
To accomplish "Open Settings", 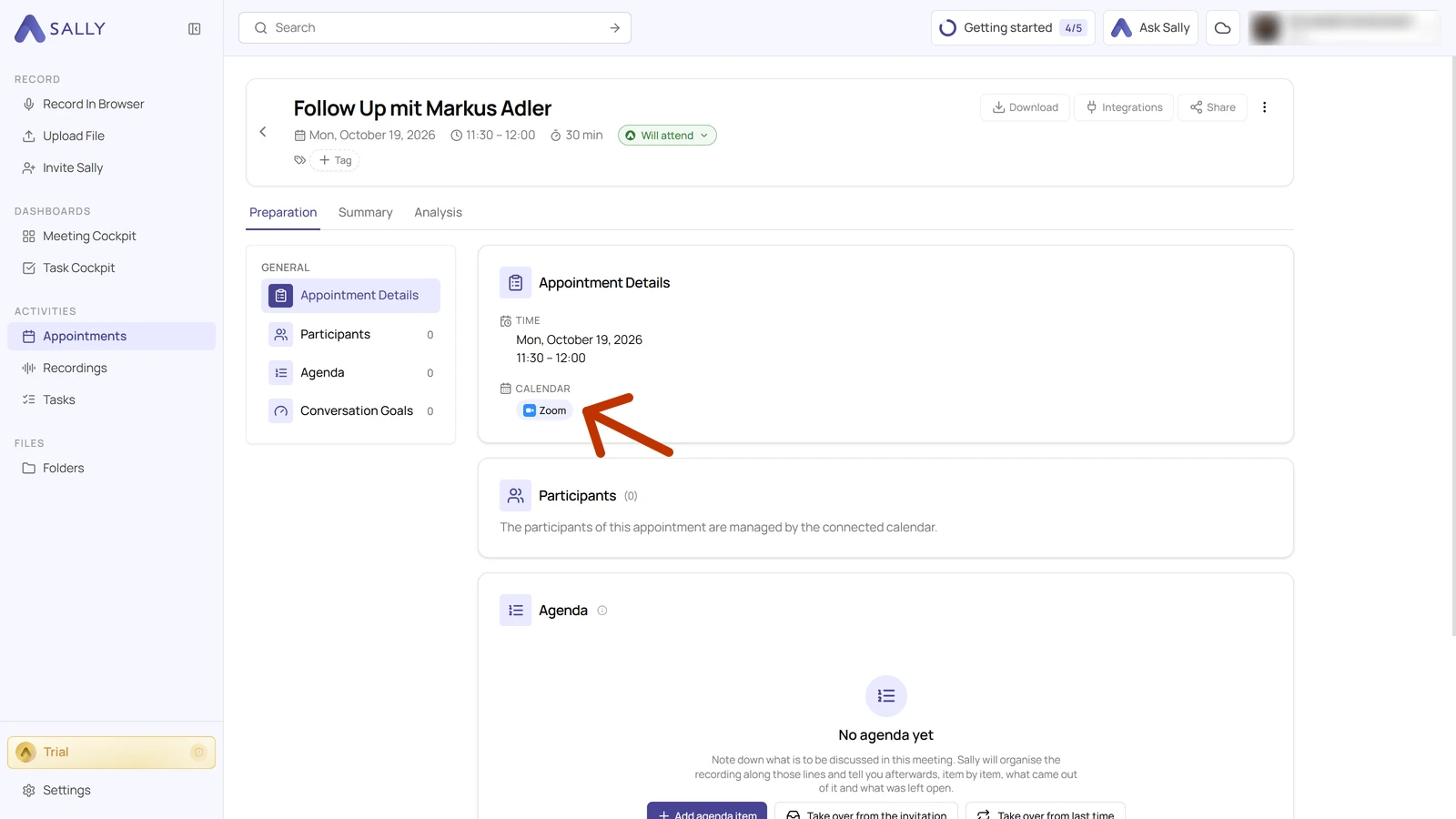I will 112,790.
